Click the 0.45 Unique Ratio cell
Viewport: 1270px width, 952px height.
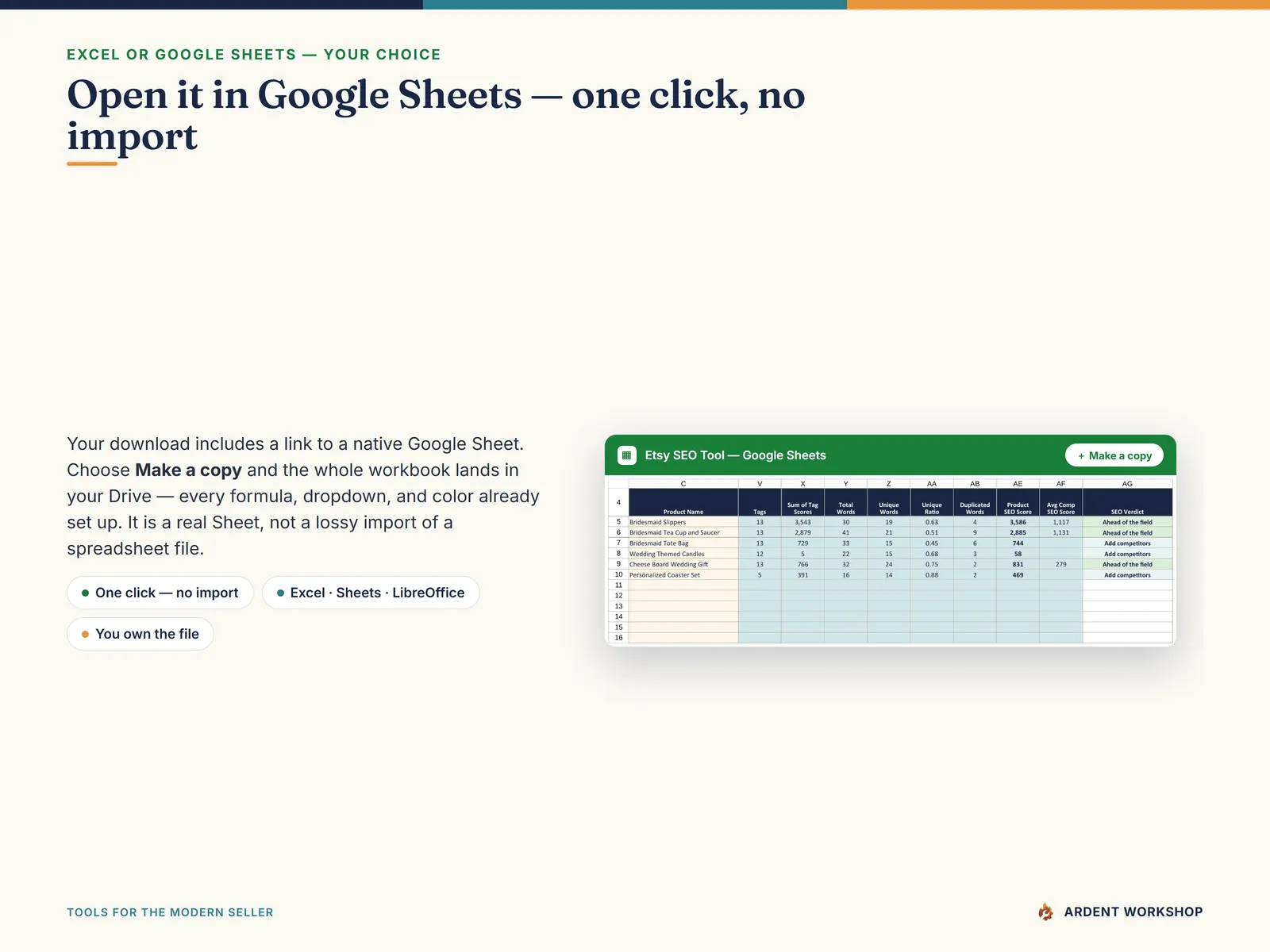coord(932,543)
